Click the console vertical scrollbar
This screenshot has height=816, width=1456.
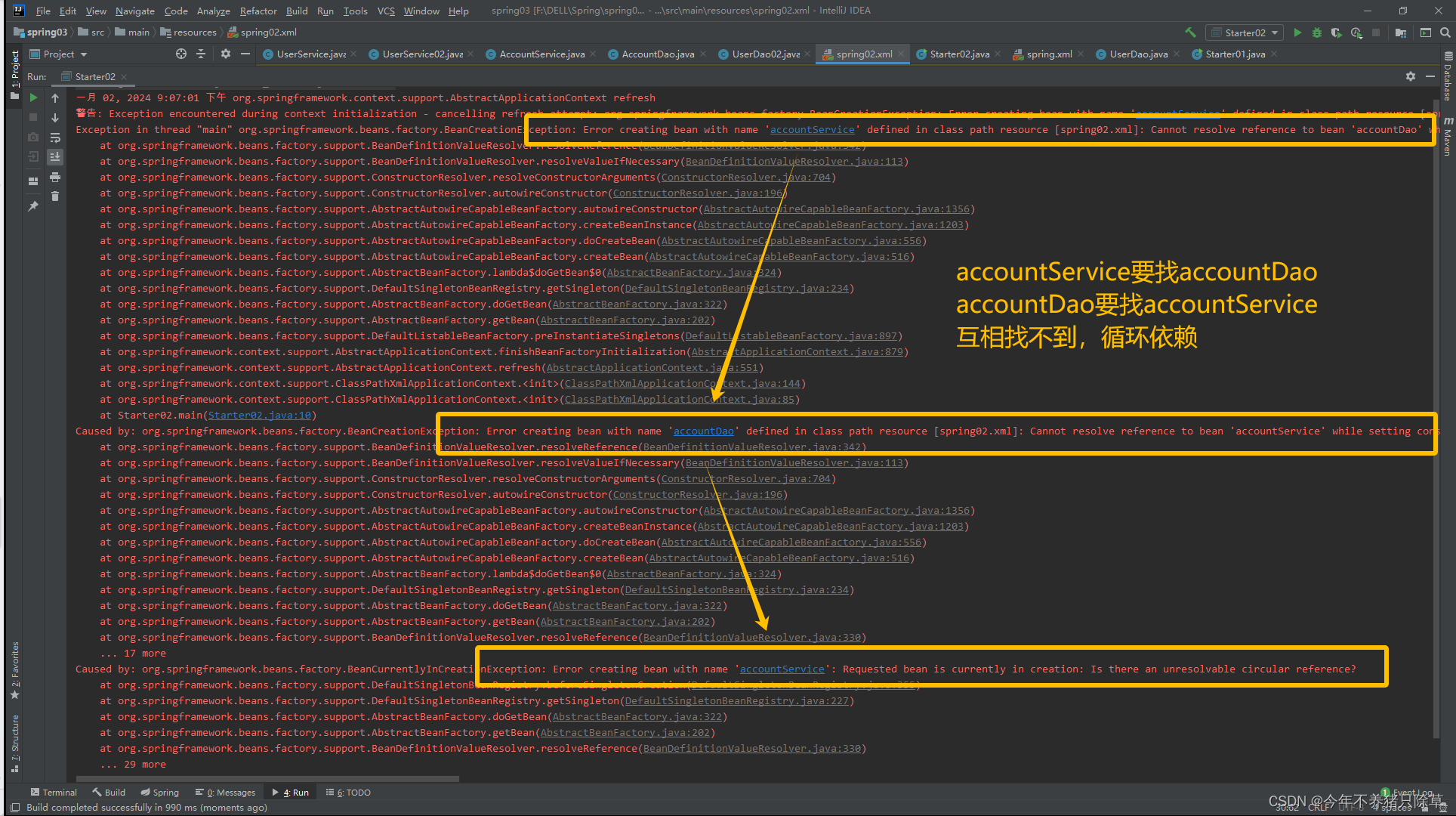click(1436, 419)
